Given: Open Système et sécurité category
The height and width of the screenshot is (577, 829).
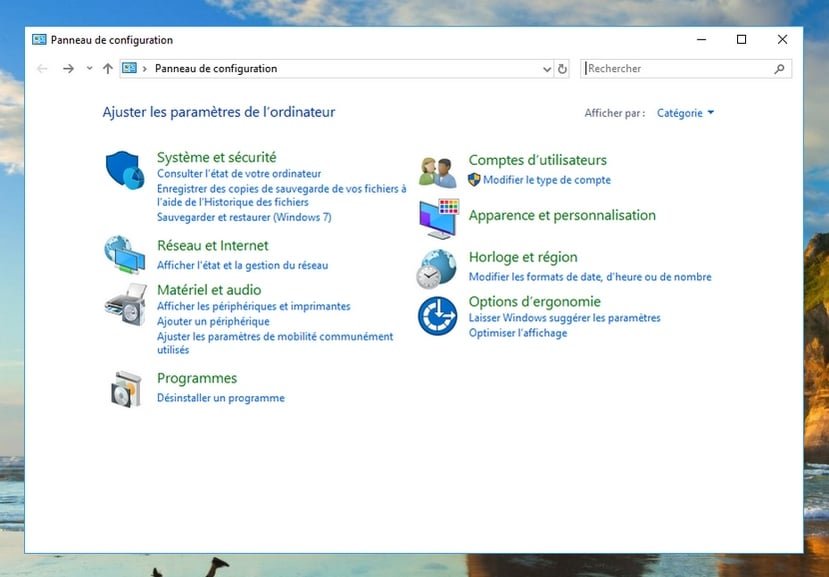Looking at the screenshot, I should pyautogui.click(x=217, y=157).
